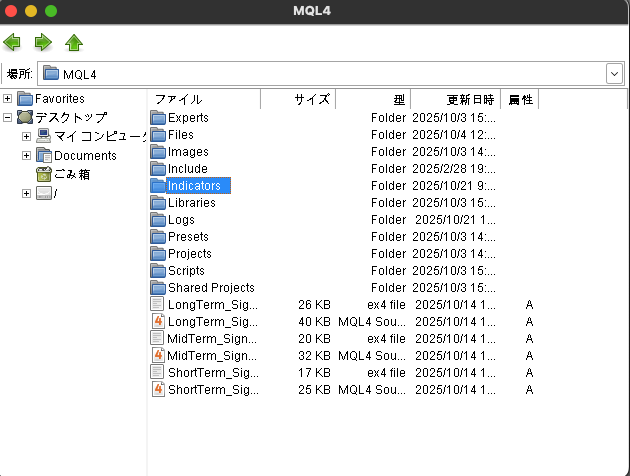Select the root drive icon

point(44,193)
